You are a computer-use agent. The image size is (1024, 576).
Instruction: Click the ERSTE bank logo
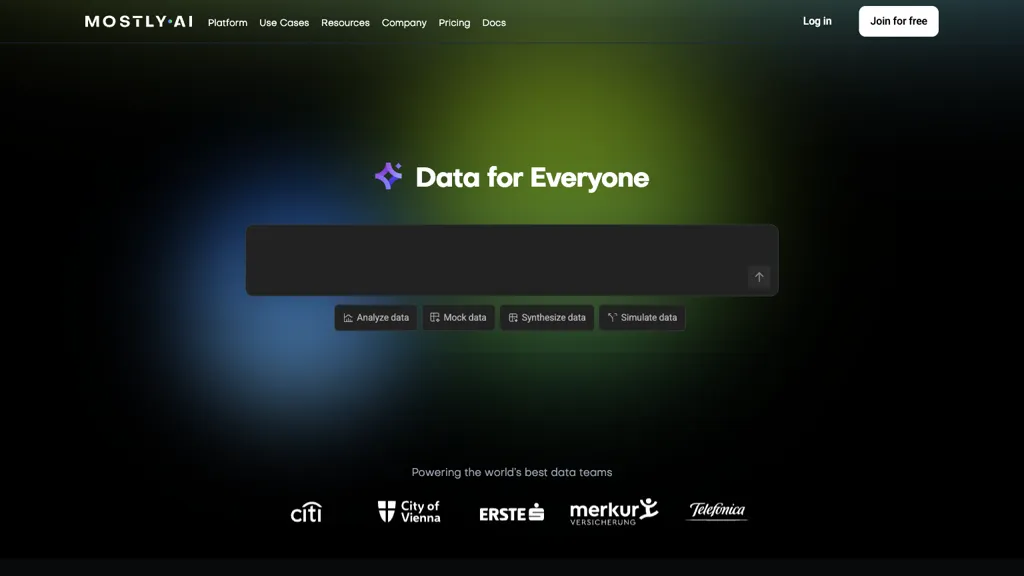[x=510, y=513]
